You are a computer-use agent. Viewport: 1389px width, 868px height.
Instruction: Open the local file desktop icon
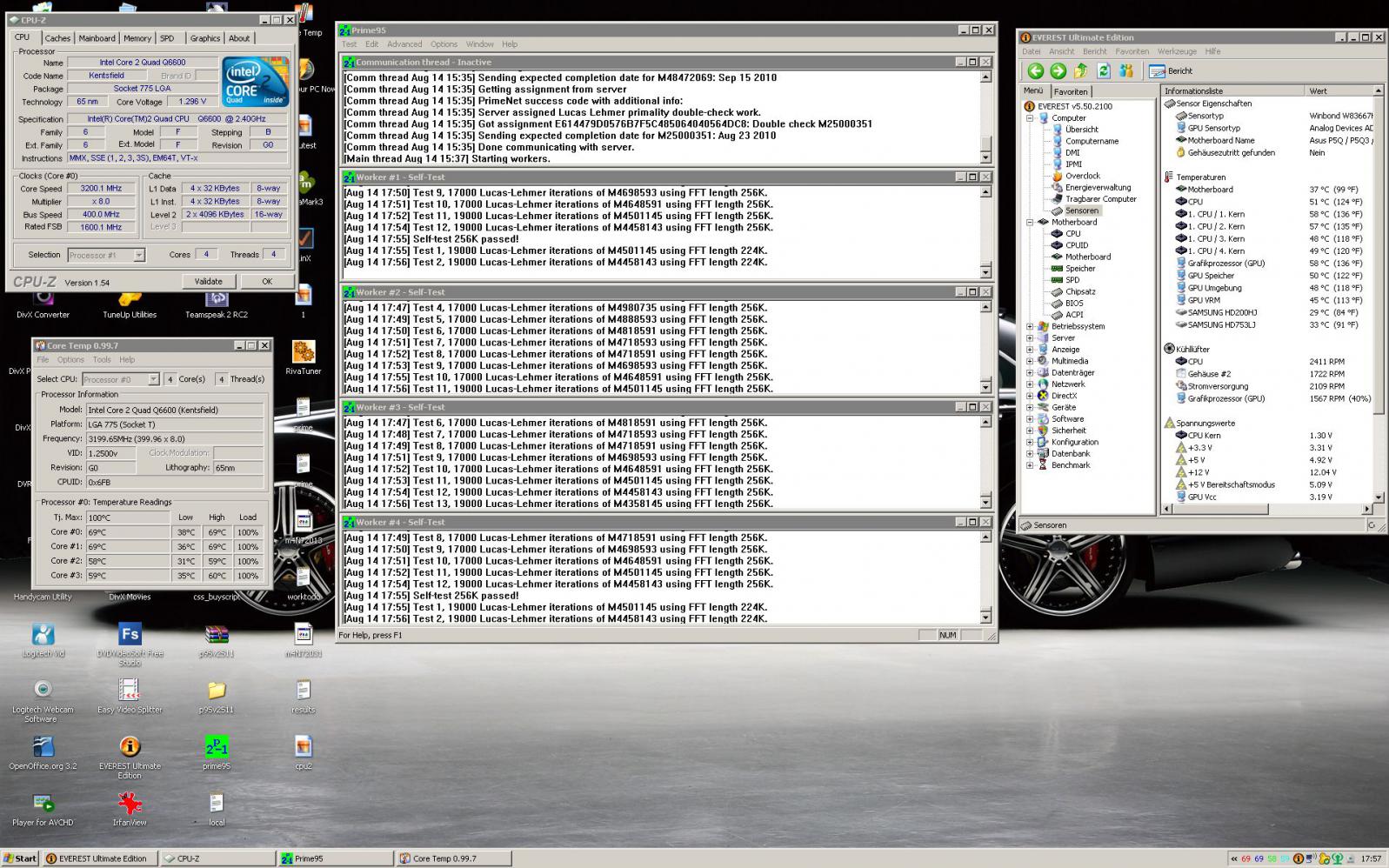tap(217, 810)
